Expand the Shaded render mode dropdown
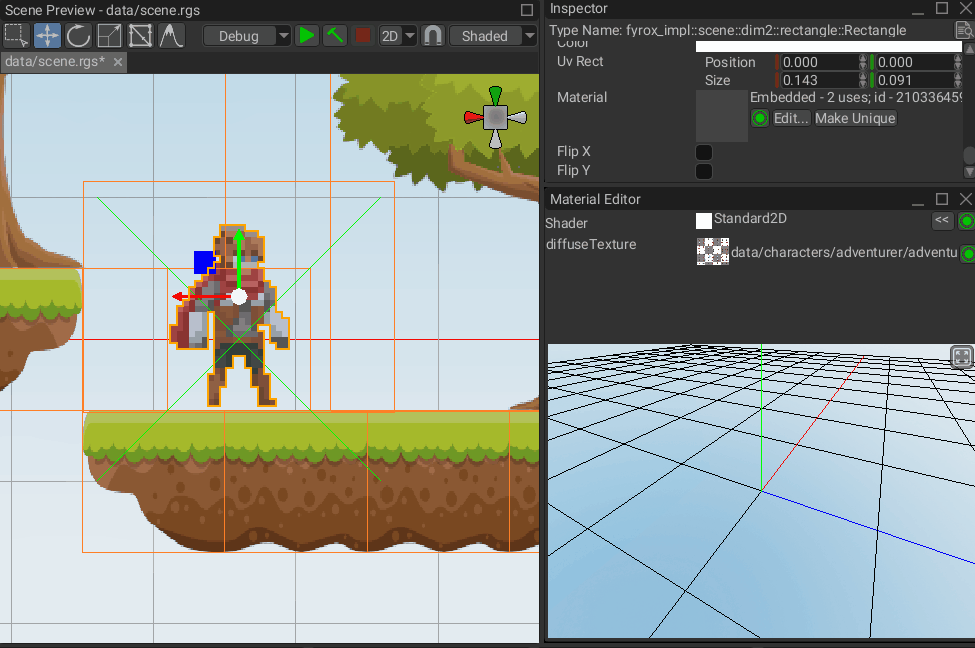The width and height of the screenshot is (975, 648). pos(493,36)
